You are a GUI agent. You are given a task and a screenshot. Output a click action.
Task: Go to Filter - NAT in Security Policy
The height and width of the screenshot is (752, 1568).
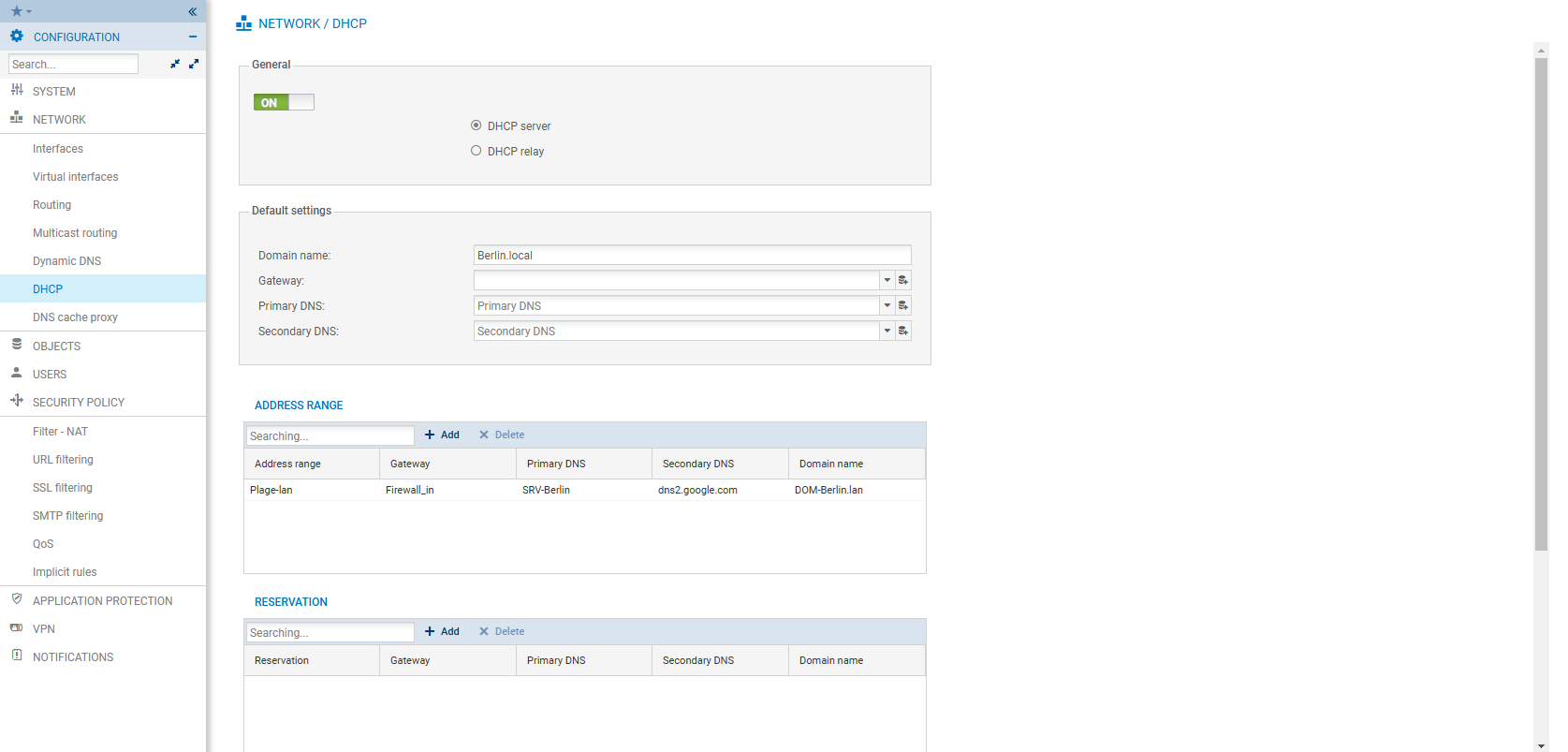click(60, 432)
